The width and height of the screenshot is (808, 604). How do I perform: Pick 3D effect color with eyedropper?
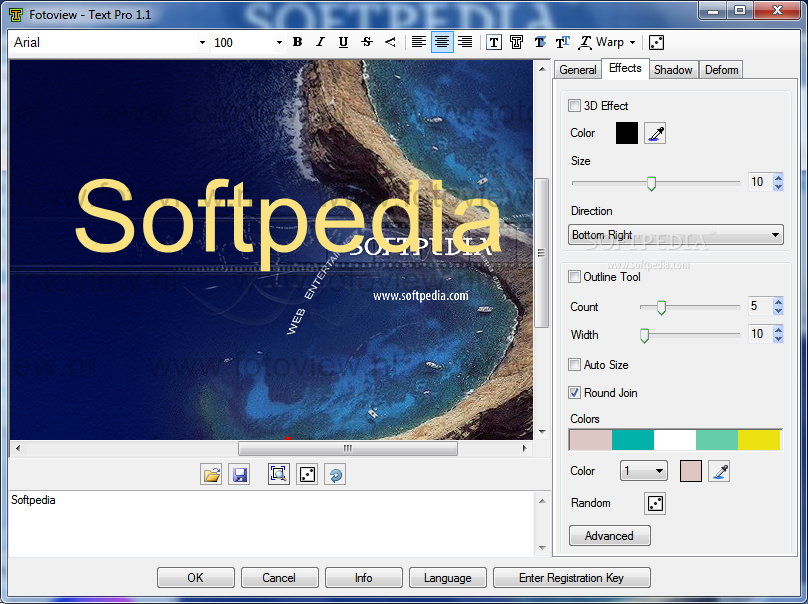(655, 133)
